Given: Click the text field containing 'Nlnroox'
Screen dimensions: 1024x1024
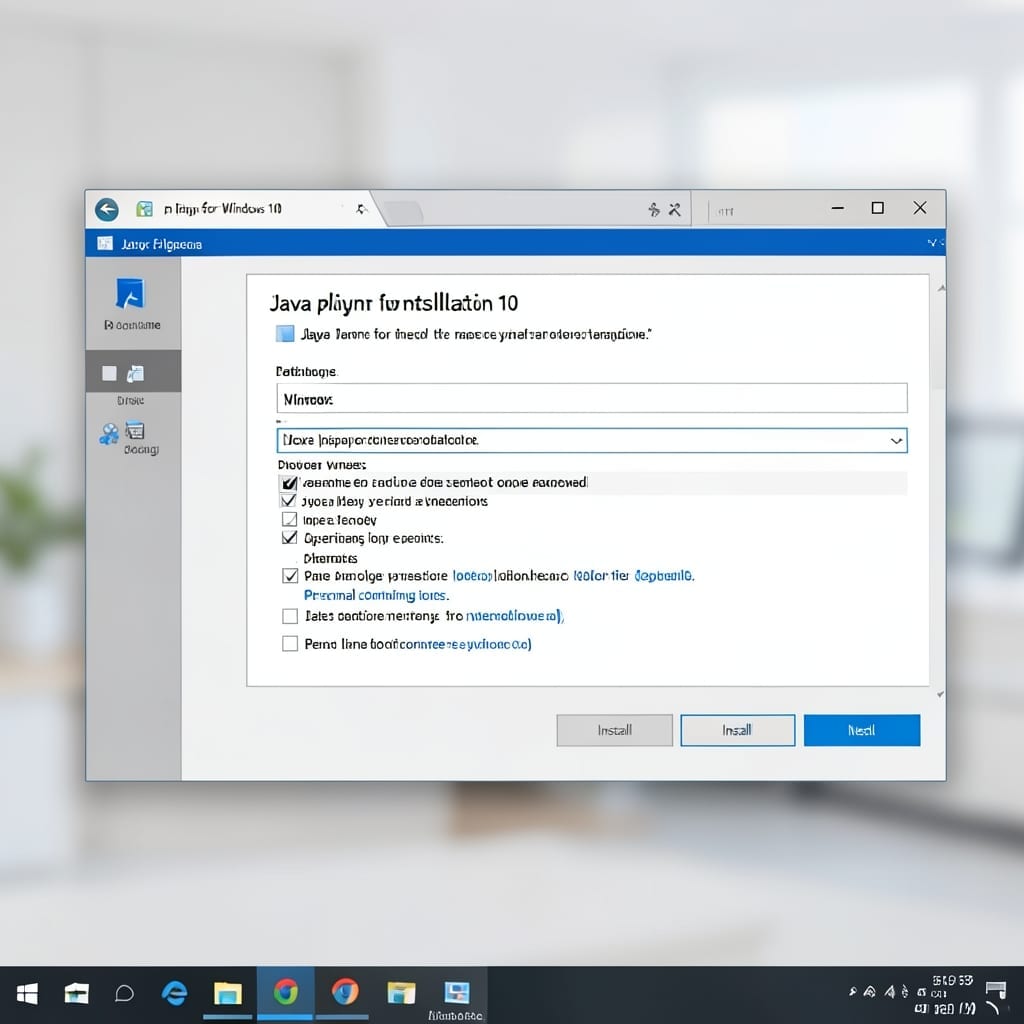Looking at the screenshot, I should tap(592, 398).
